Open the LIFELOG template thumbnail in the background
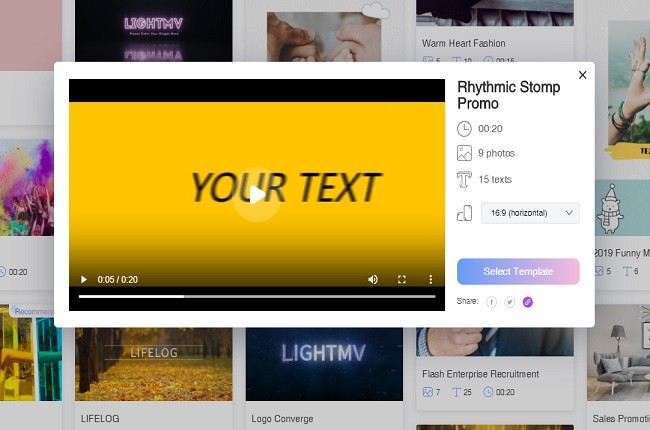Image resolution: width=650 pixels, height=430 pixels. 154,364
